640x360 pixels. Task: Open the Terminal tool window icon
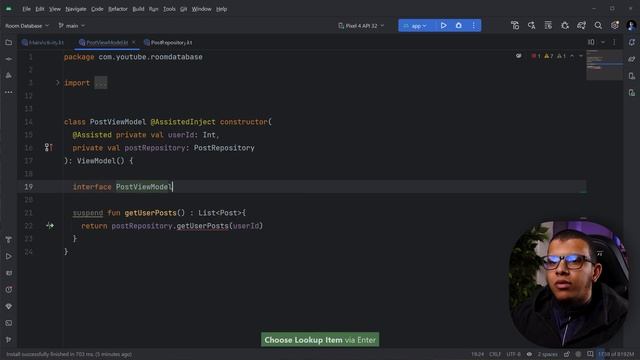coord(9,323)
